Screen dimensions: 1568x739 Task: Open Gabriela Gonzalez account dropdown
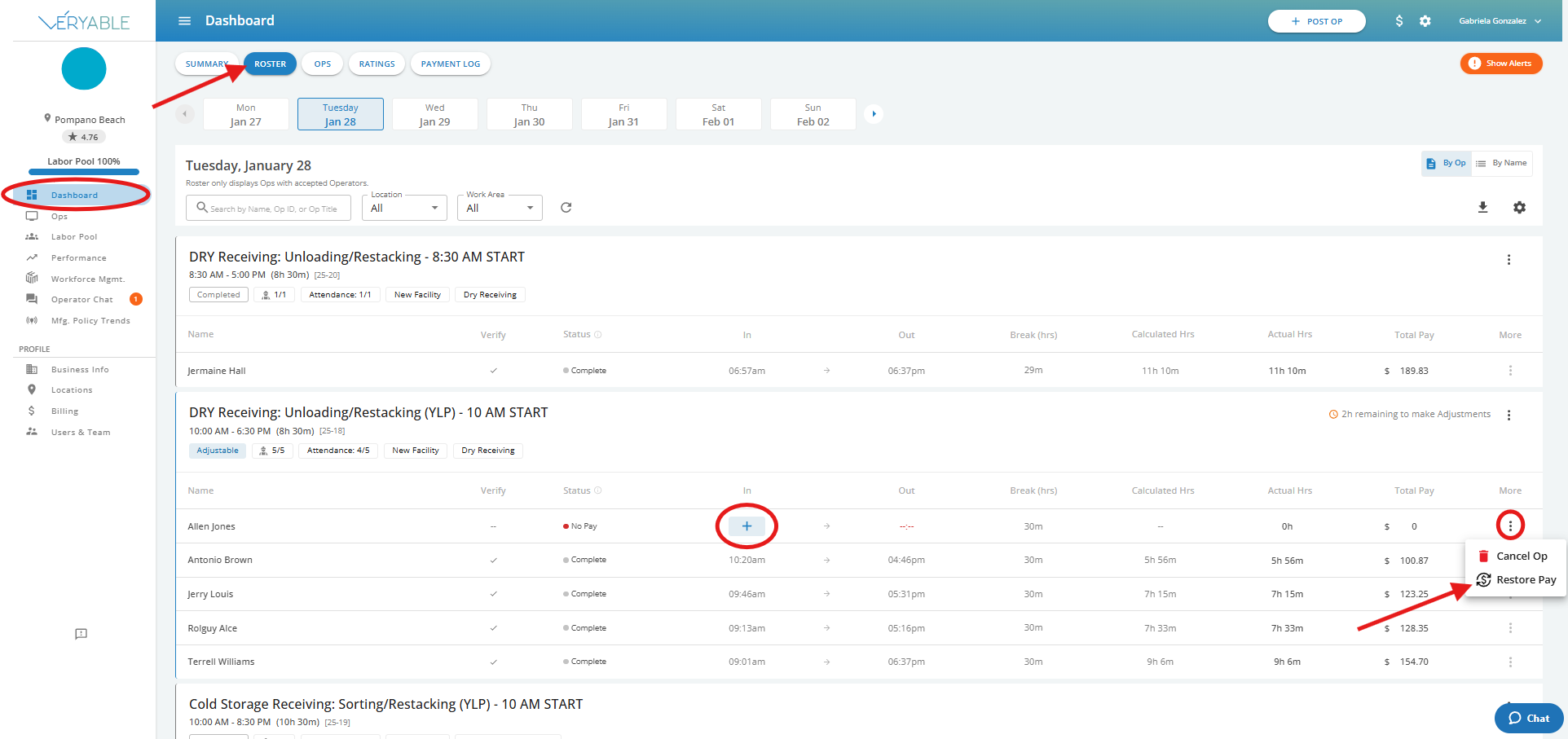click(x=1500, y=21)
